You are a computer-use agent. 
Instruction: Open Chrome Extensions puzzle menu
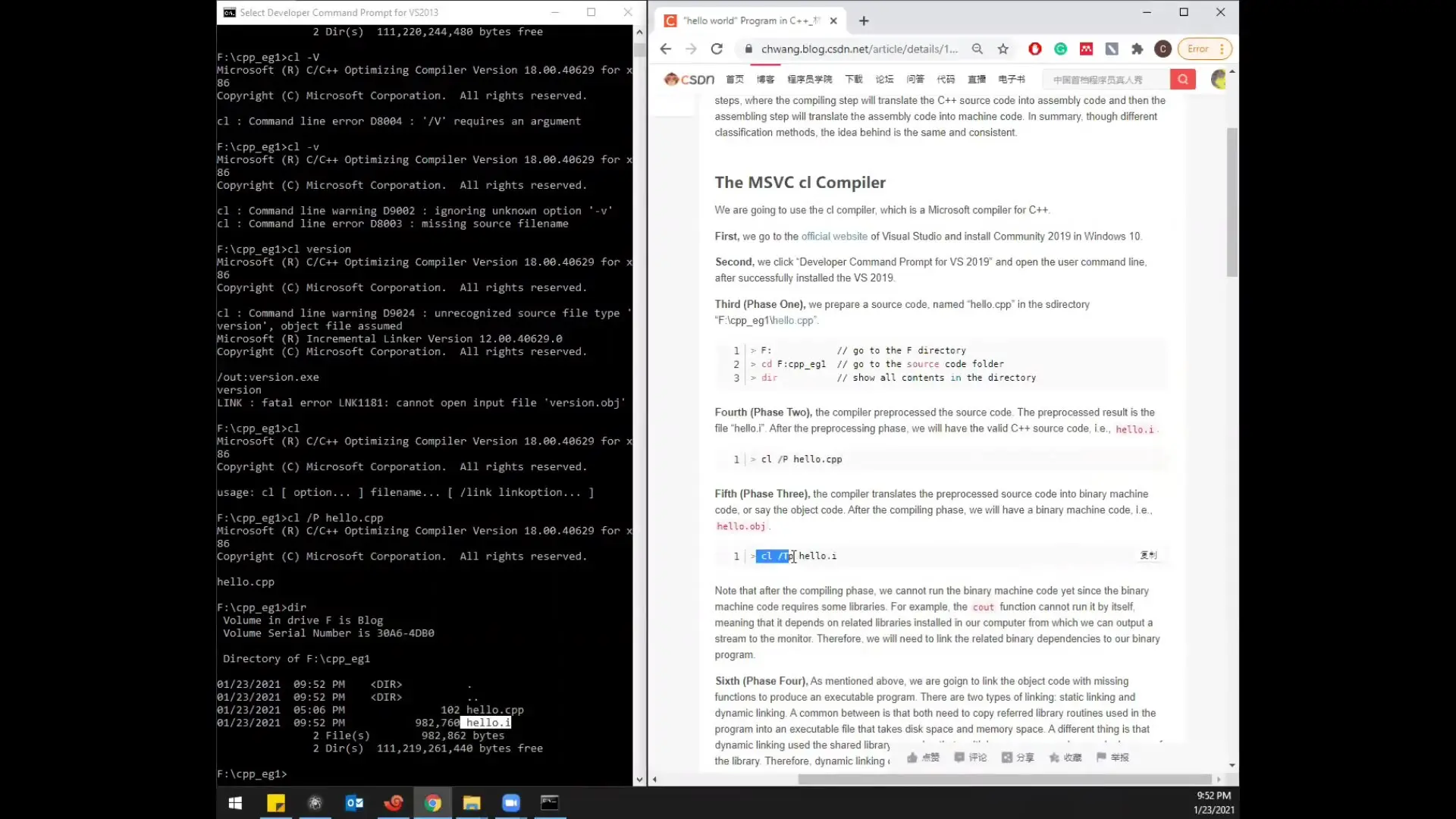click(1137, 49)
